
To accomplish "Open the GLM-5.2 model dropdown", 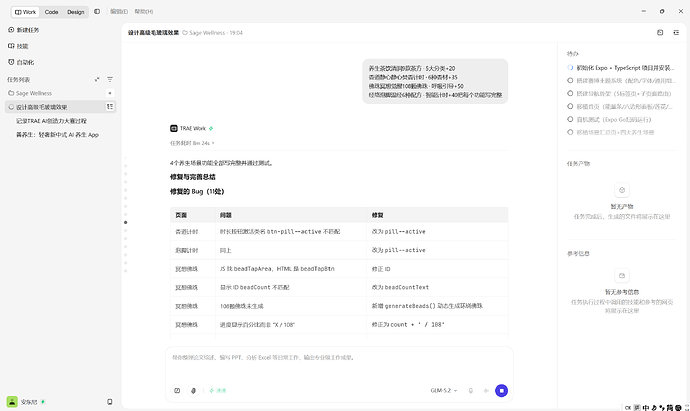I will coord(444,390).
